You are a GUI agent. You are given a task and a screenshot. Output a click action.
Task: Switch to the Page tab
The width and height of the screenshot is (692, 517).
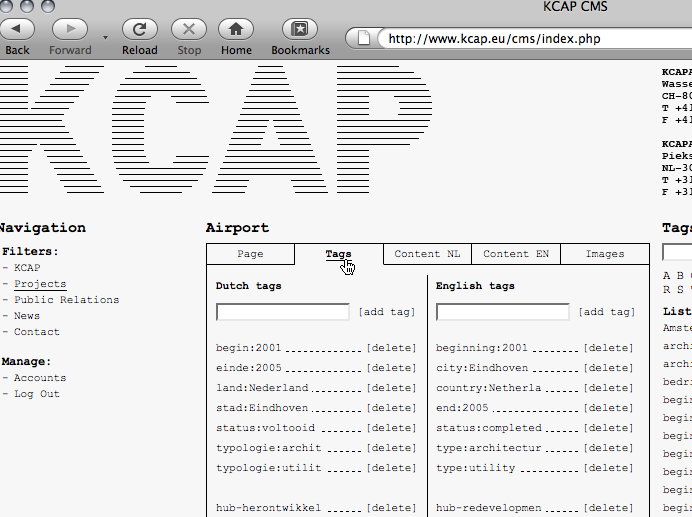click(x=250, y=254)
